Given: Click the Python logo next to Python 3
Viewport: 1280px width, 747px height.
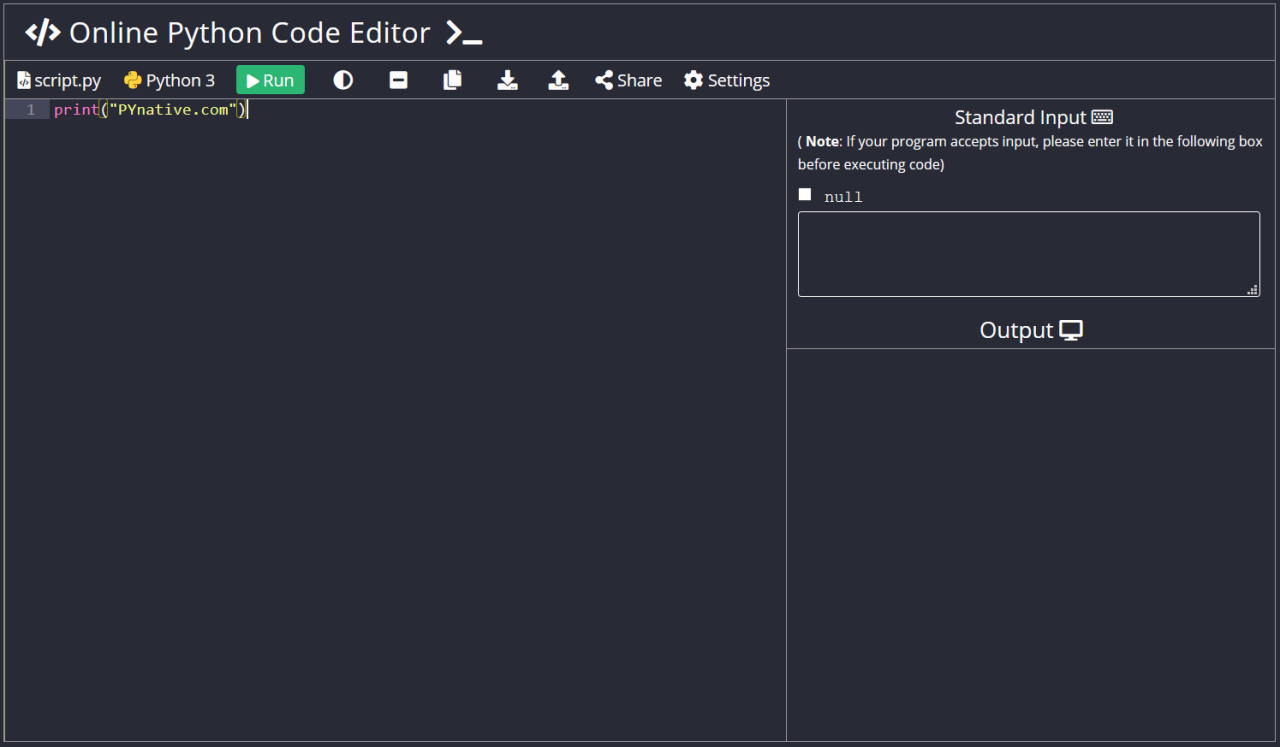Looking at the screenshot, I should [131, 80].
